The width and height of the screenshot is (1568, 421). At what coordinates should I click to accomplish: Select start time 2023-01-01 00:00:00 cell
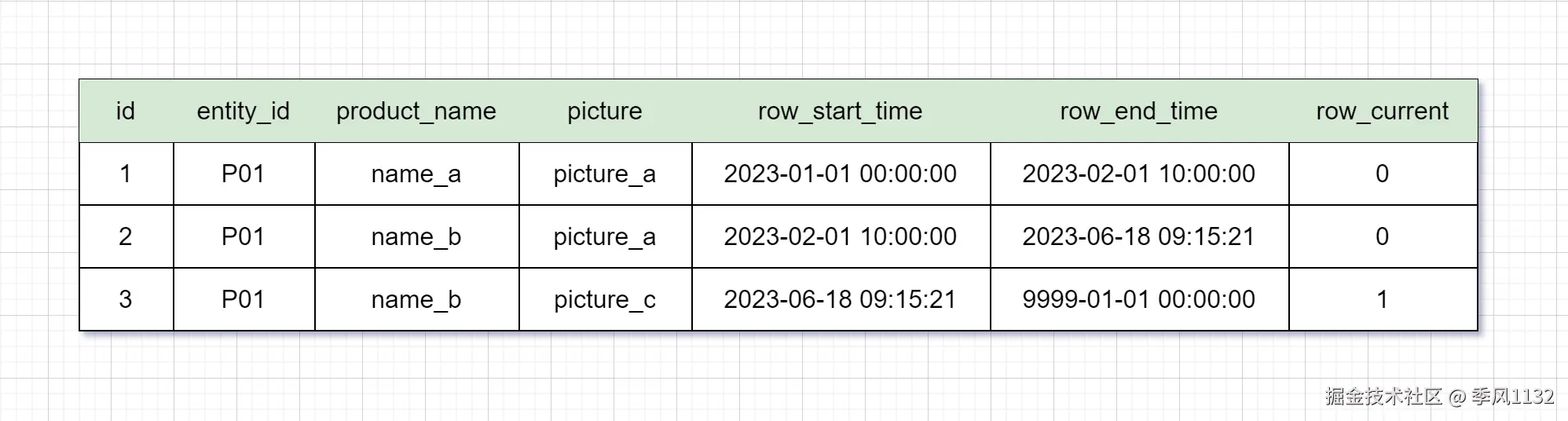841,174
